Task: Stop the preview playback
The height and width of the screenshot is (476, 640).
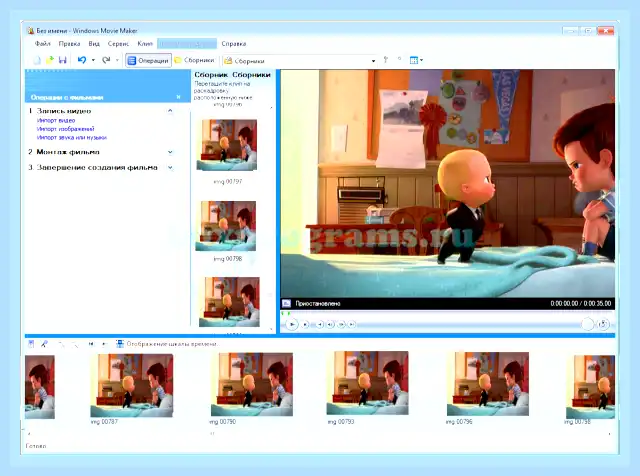Action: [305, 325]
